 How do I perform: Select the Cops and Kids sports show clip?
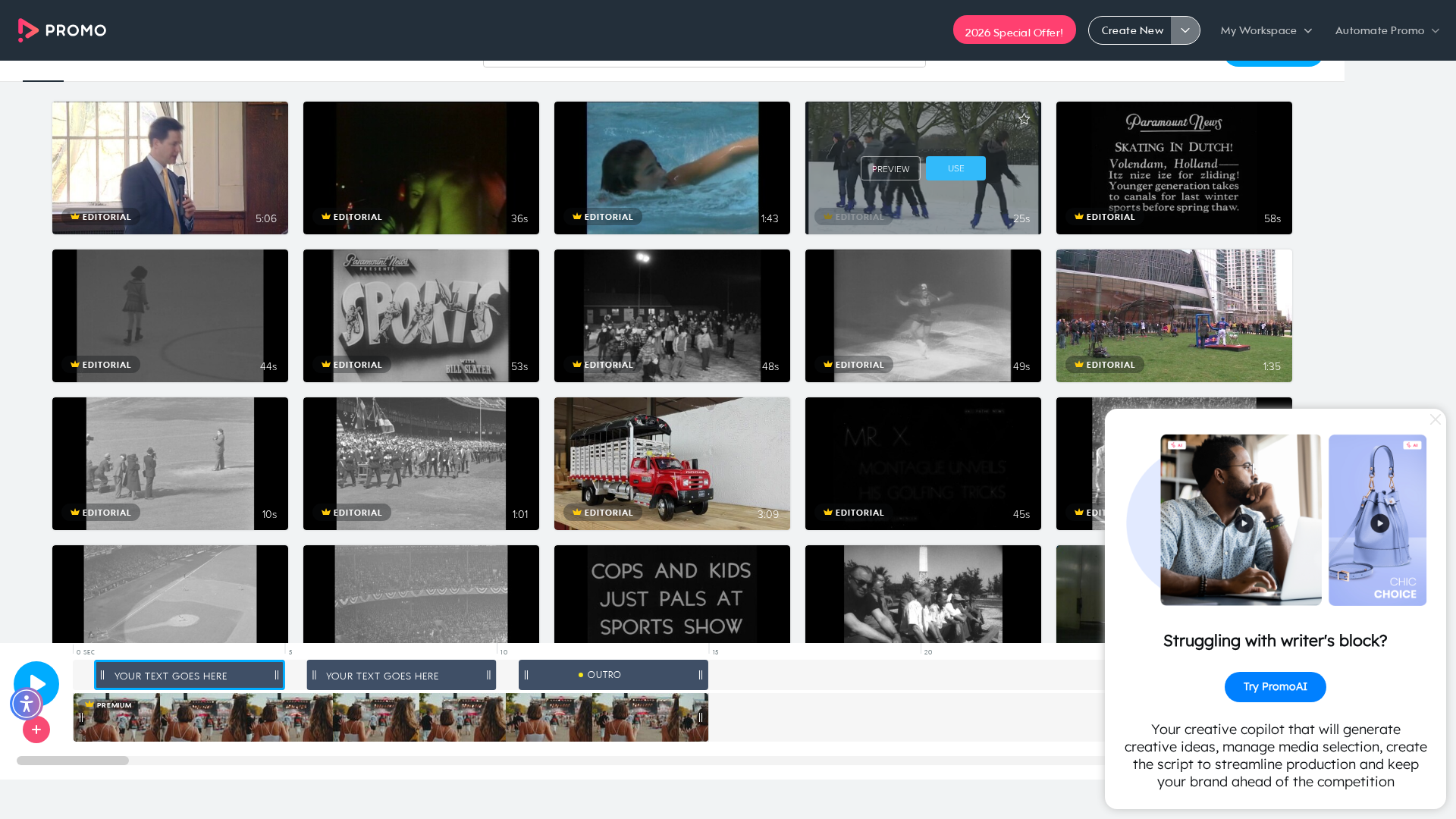click(x=672, y=594)
